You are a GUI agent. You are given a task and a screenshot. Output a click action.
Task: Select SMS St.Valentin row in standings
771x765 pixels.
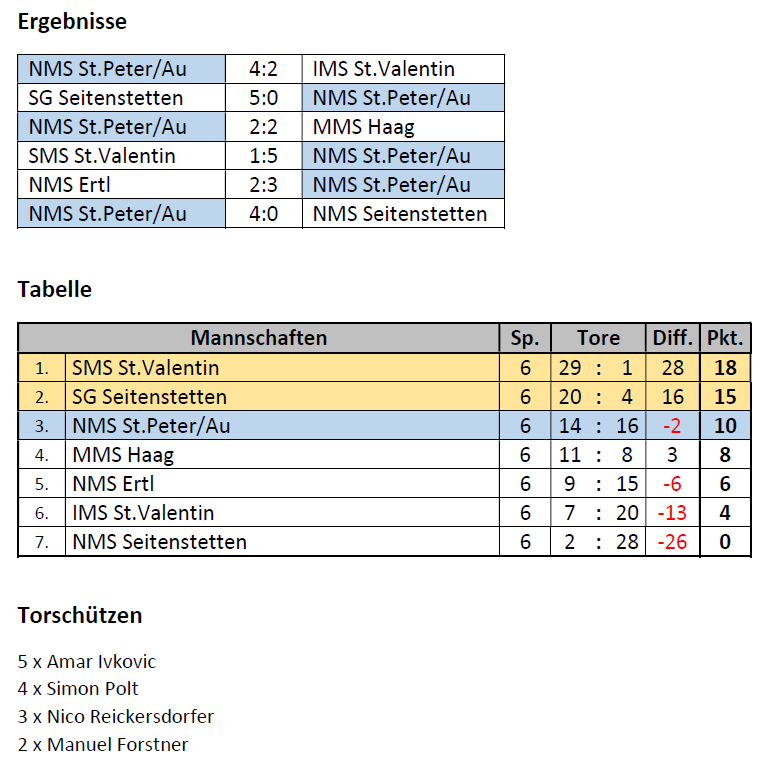[384, 368]
